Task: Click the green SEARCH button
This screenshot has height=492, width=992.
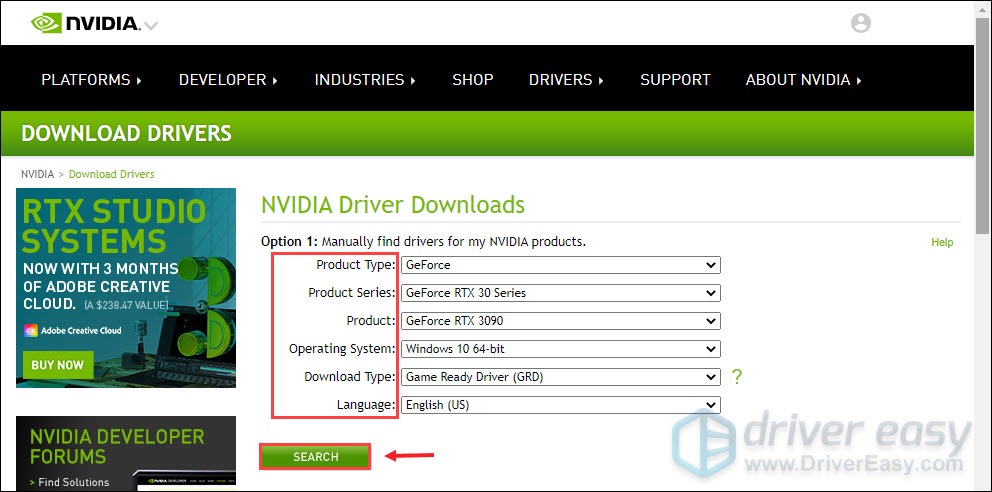Action: click(315, 457)
